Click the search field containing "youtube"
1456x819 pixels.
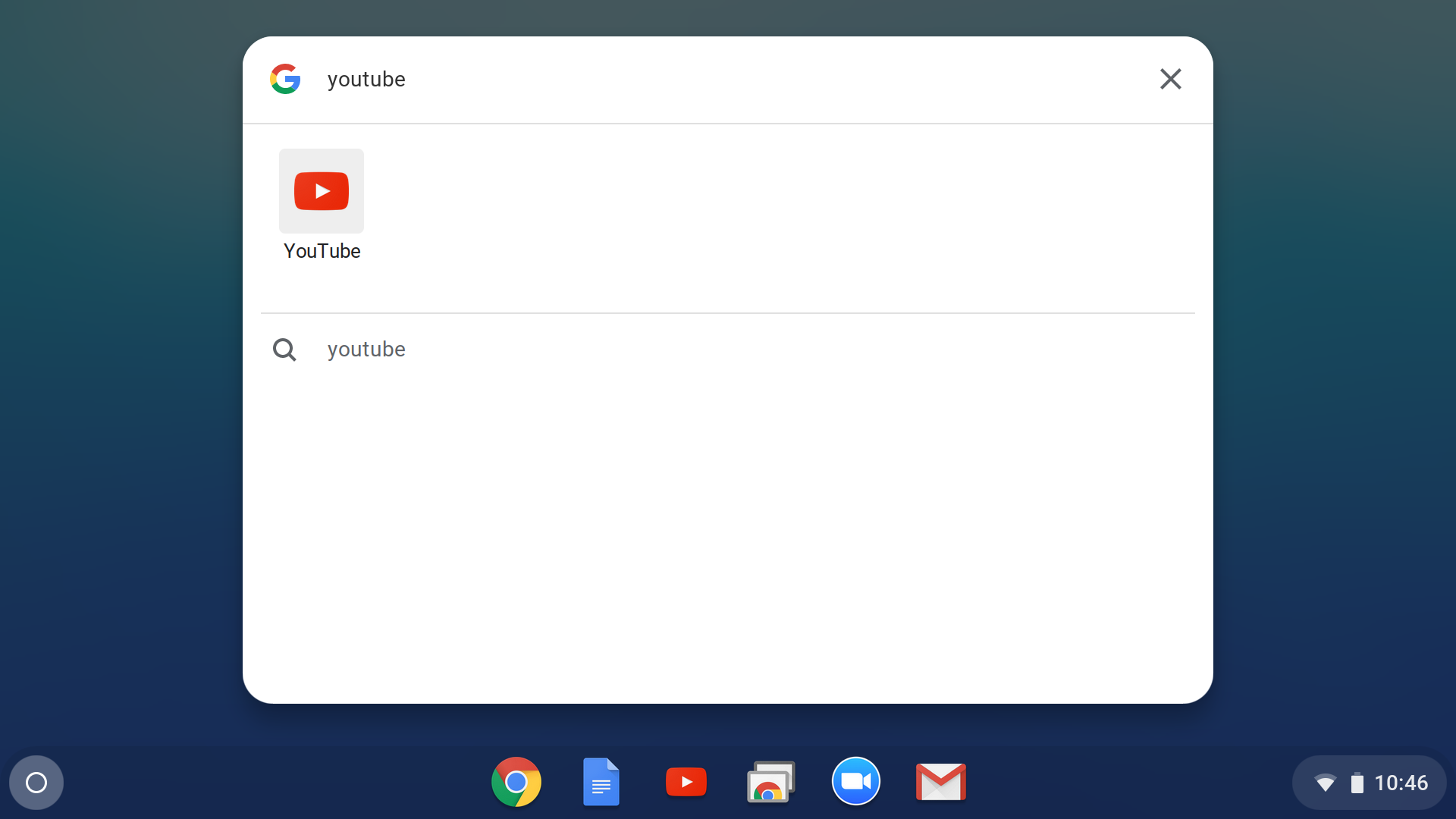pos(728,80)
